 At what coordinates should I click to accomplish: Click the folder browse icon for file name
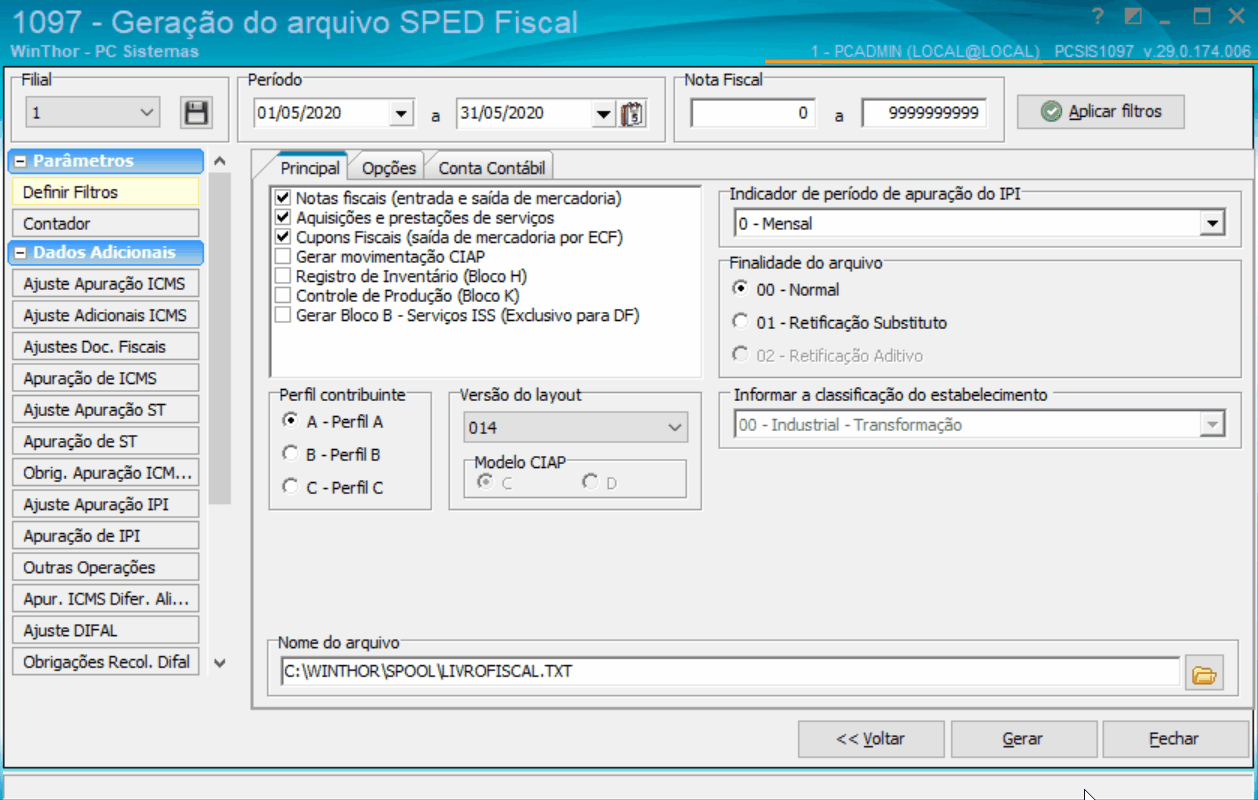coord(1205,675)
